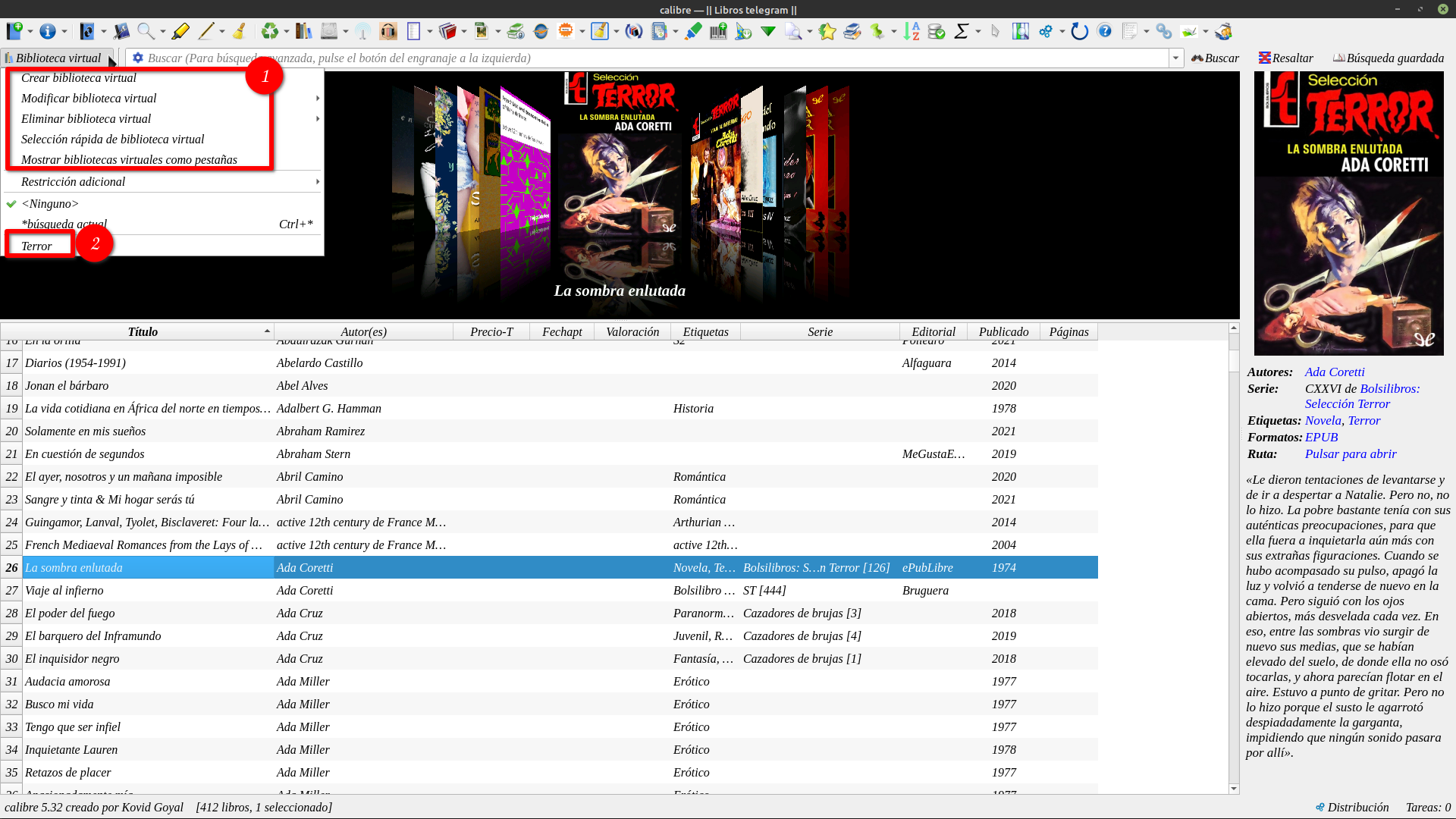Expand the Modificar biblioteca virtual submenu

89,98
